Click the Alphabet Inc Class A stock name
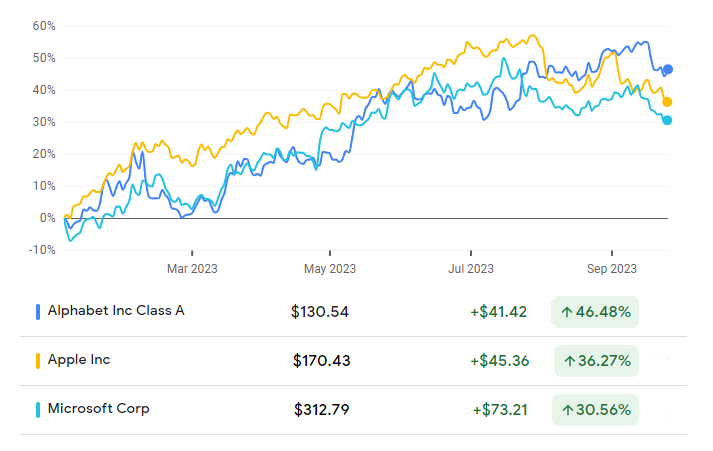This screenshot has height=451, width=713. 116,311
